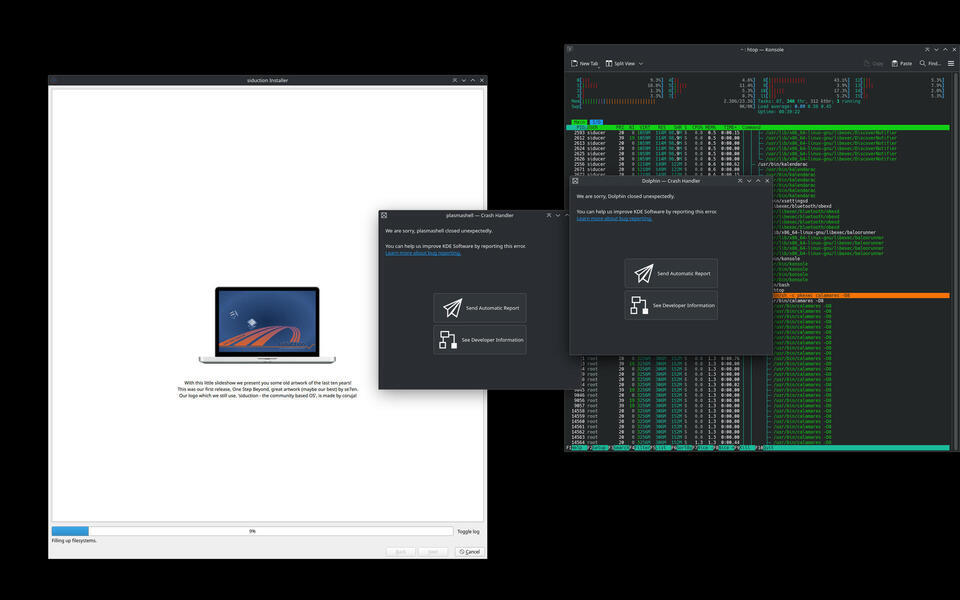Send Automatic Report for Dolphin crash
Image resolution: width=960 pixels, height=600 pixels.
click(671, 274)
